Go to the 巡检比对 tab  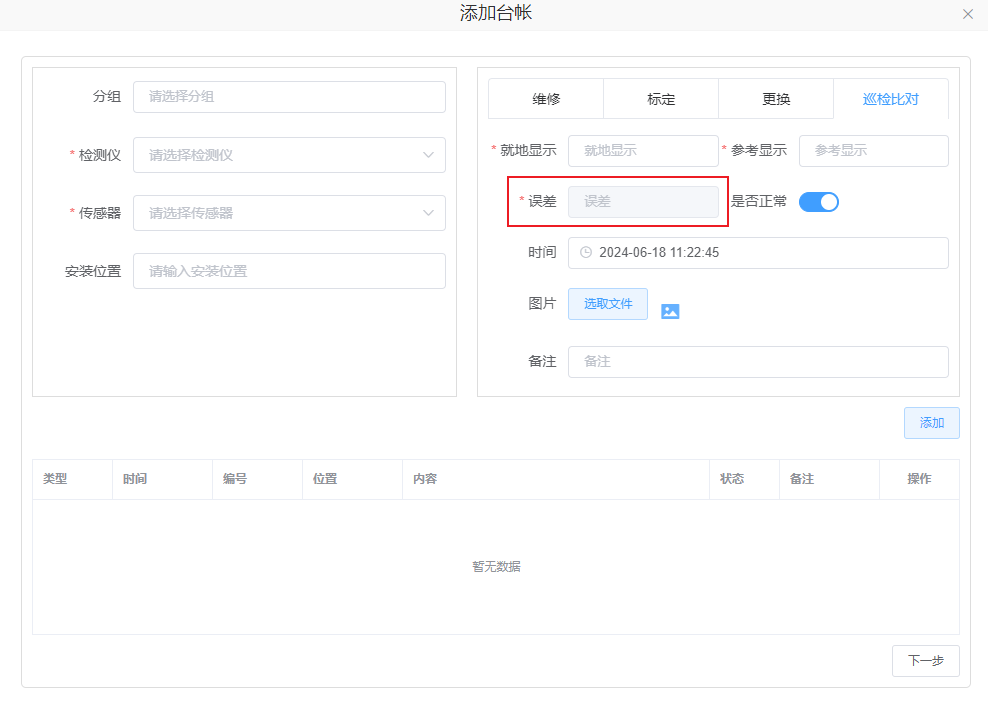coord(890,99)
